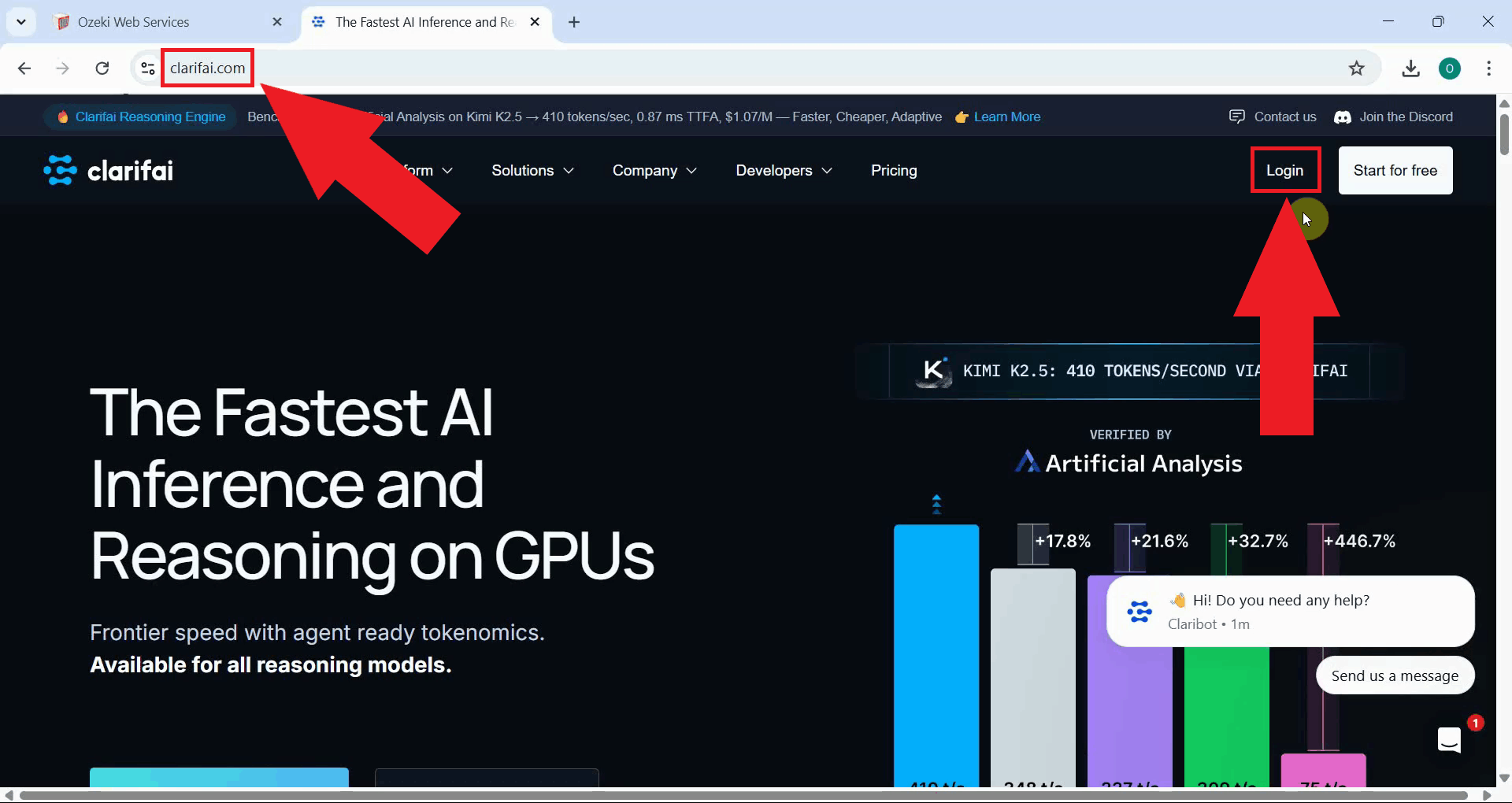Open the Chrome three-dot menu
The height and width of the screenshot is (803, 1512).
pyautogui.click(x=1489, y=68)
